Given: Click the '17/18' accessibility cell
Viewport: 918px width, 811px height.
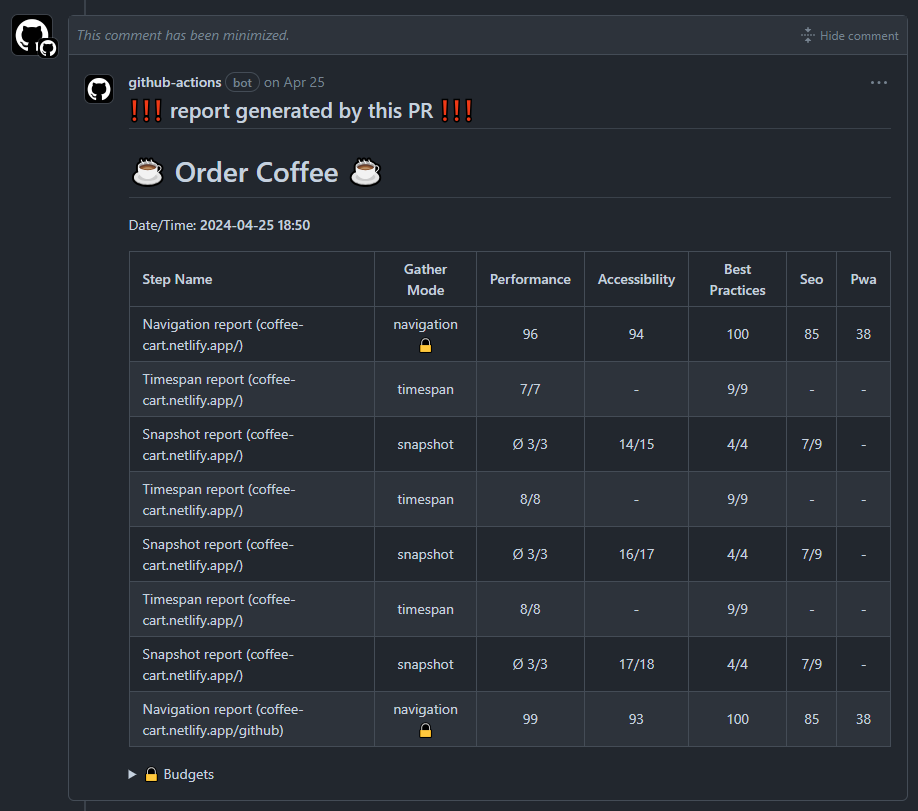Looking at the screenshot, I should point(636,665).
